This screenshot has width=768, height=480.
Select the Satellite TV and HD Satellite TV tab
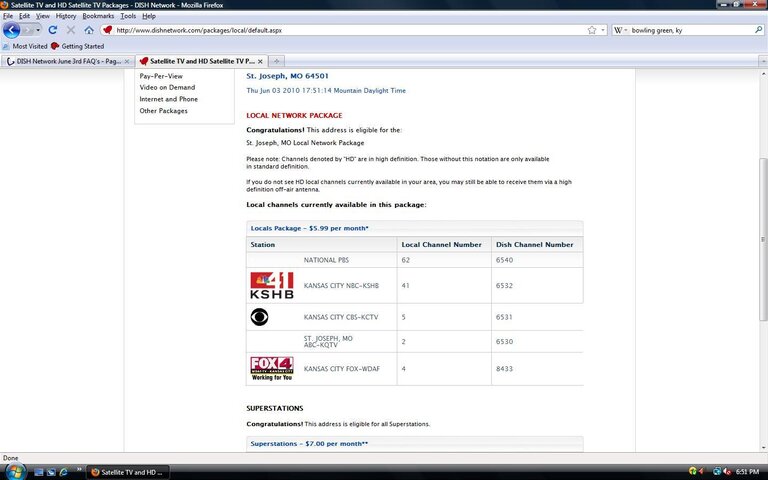click(x=201, y=61)
